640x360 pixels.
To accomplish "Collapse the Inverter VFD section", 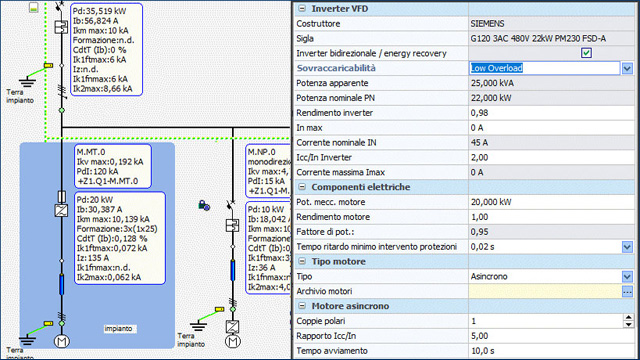I will (x=302, y=9).
